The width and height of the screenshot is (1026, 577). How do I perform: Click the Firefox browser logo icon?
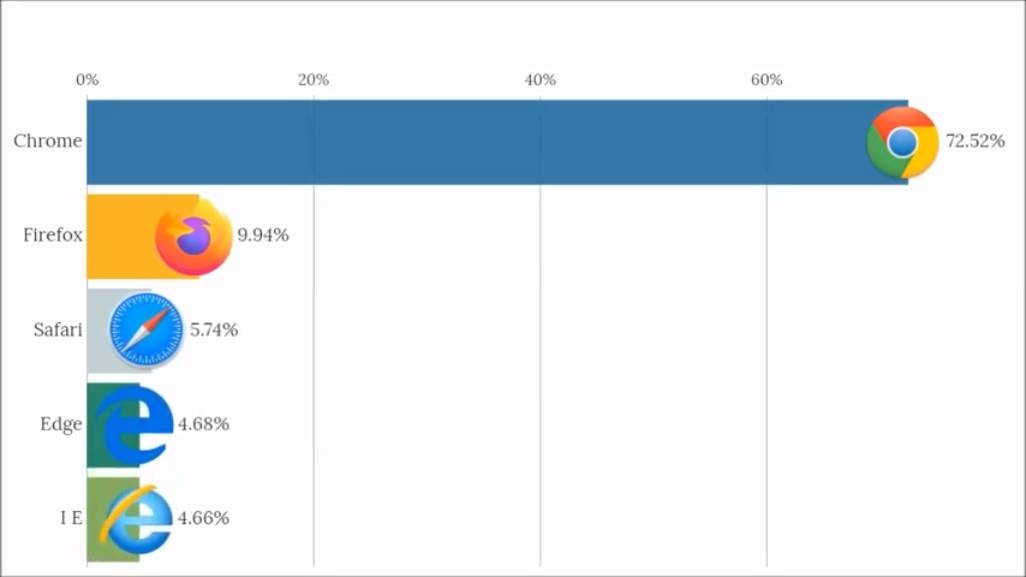(194, 236)
